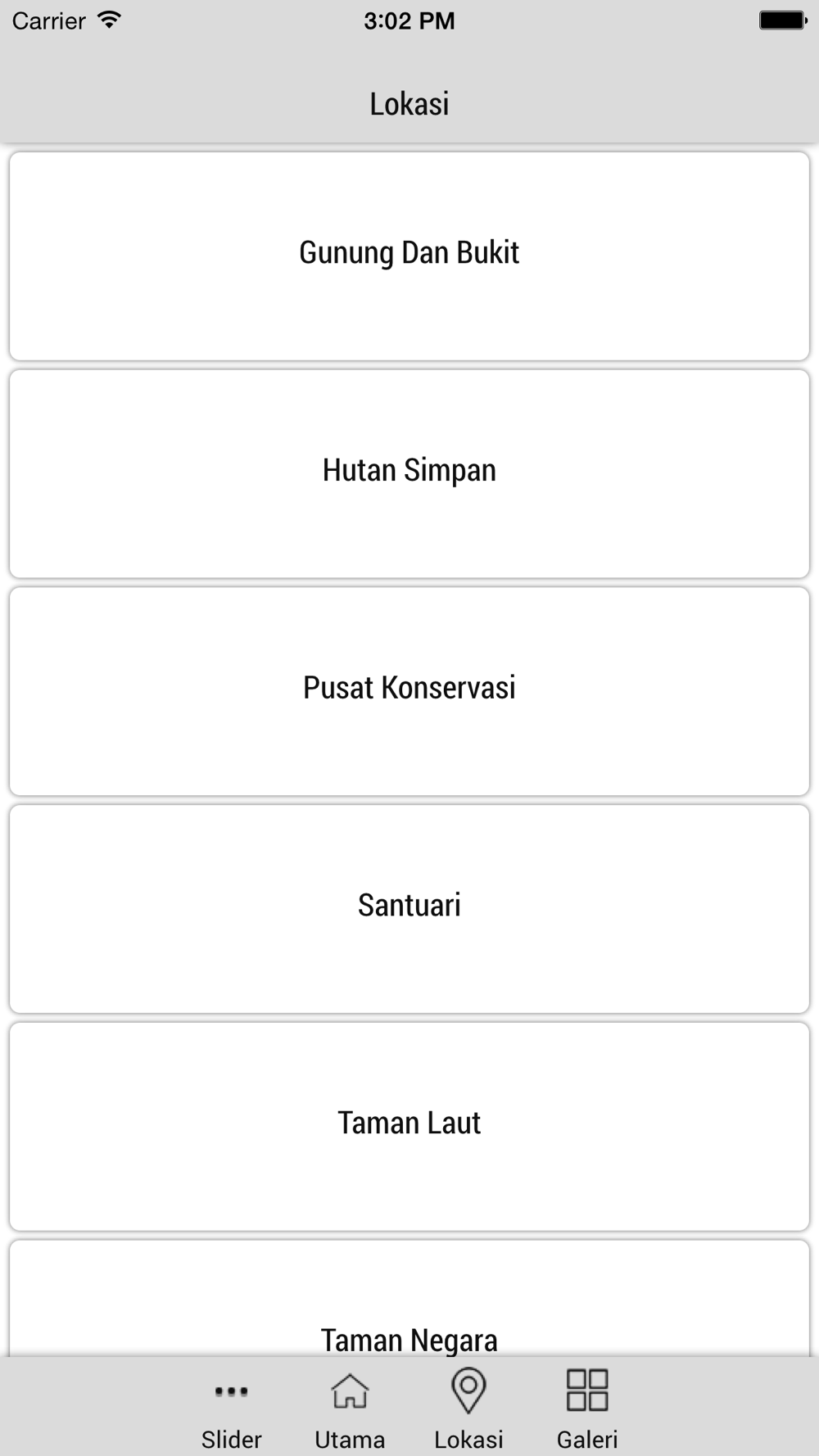819x1456 pixels.
Task: Tap the Carrier label in status bar
Action: 49,20
